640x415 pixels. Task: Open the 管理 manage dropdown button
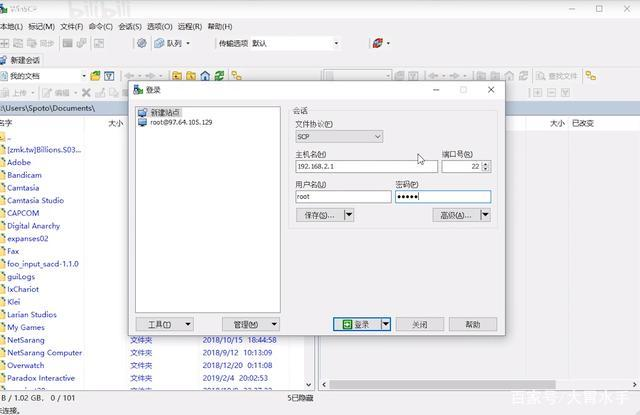(251, 324)
